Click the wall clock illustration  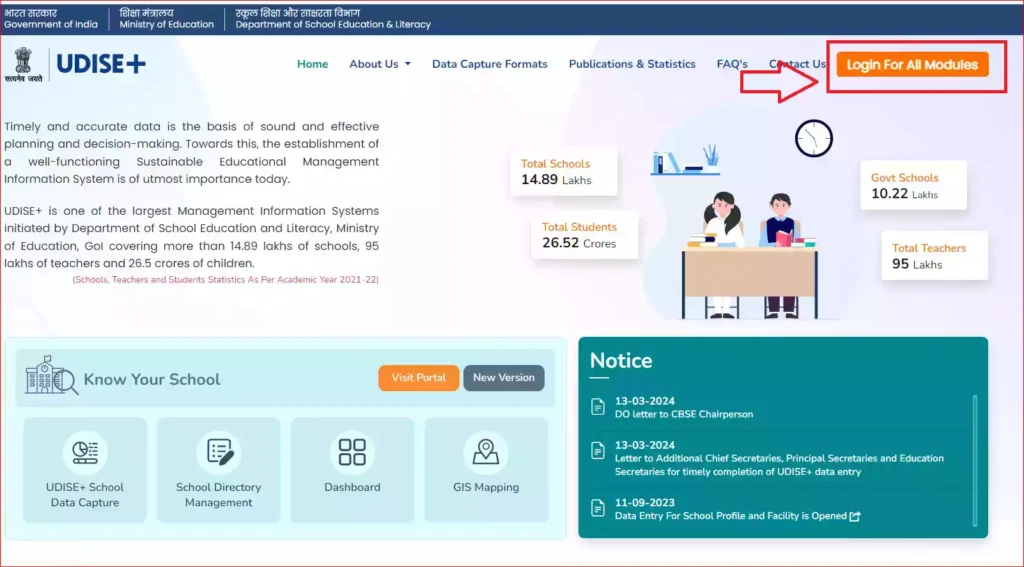814,138
